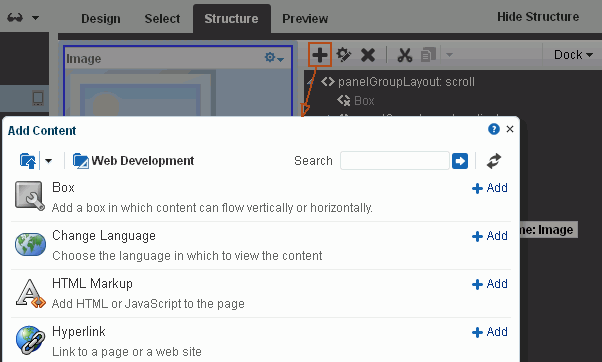Click Add link for Hyperlink
This screenshot has height=362, width=602.
tap(490, 332)
